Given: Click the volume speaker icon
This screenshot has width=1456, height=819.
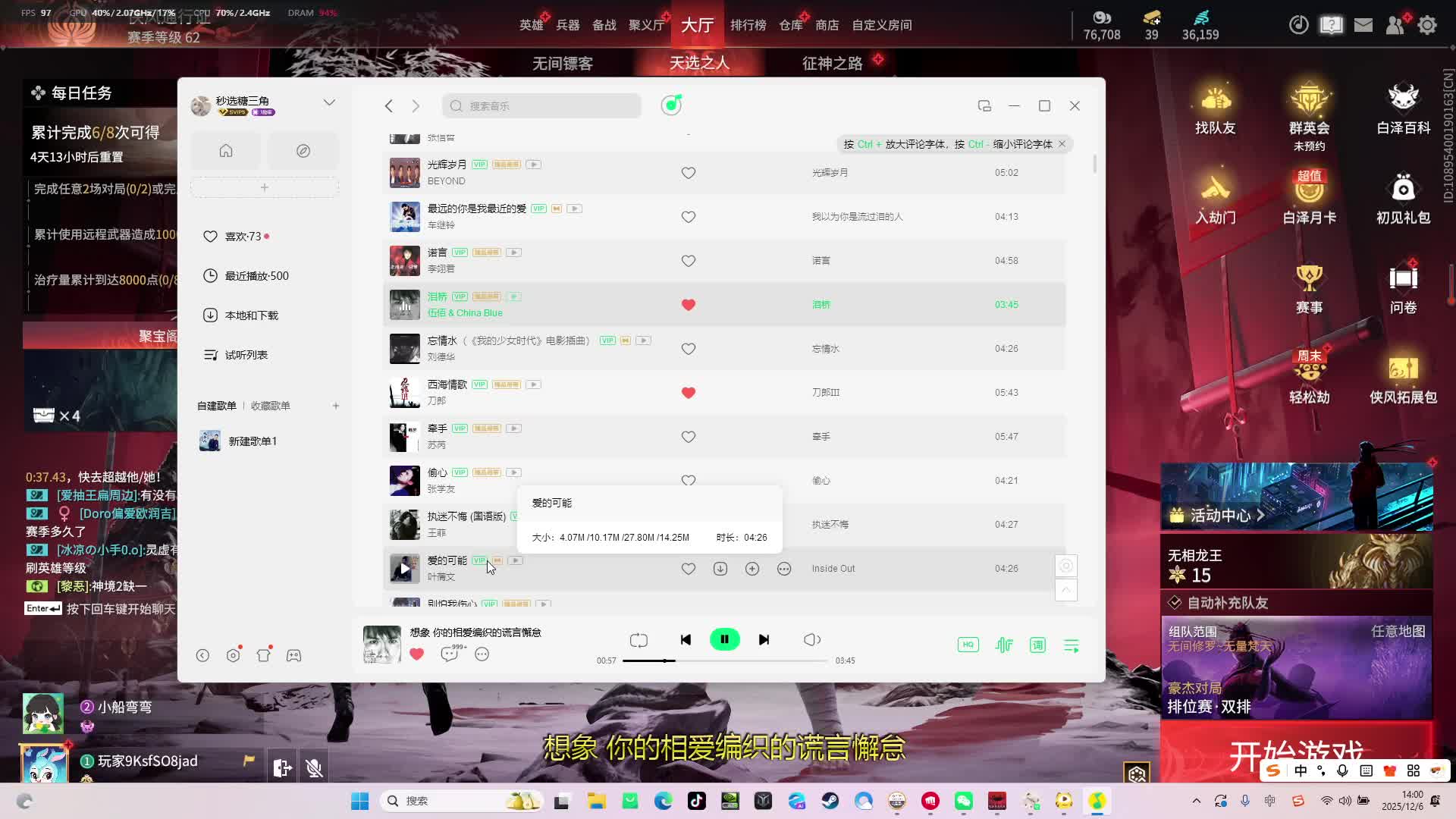Looking at the screenshot, I should 811,640.
